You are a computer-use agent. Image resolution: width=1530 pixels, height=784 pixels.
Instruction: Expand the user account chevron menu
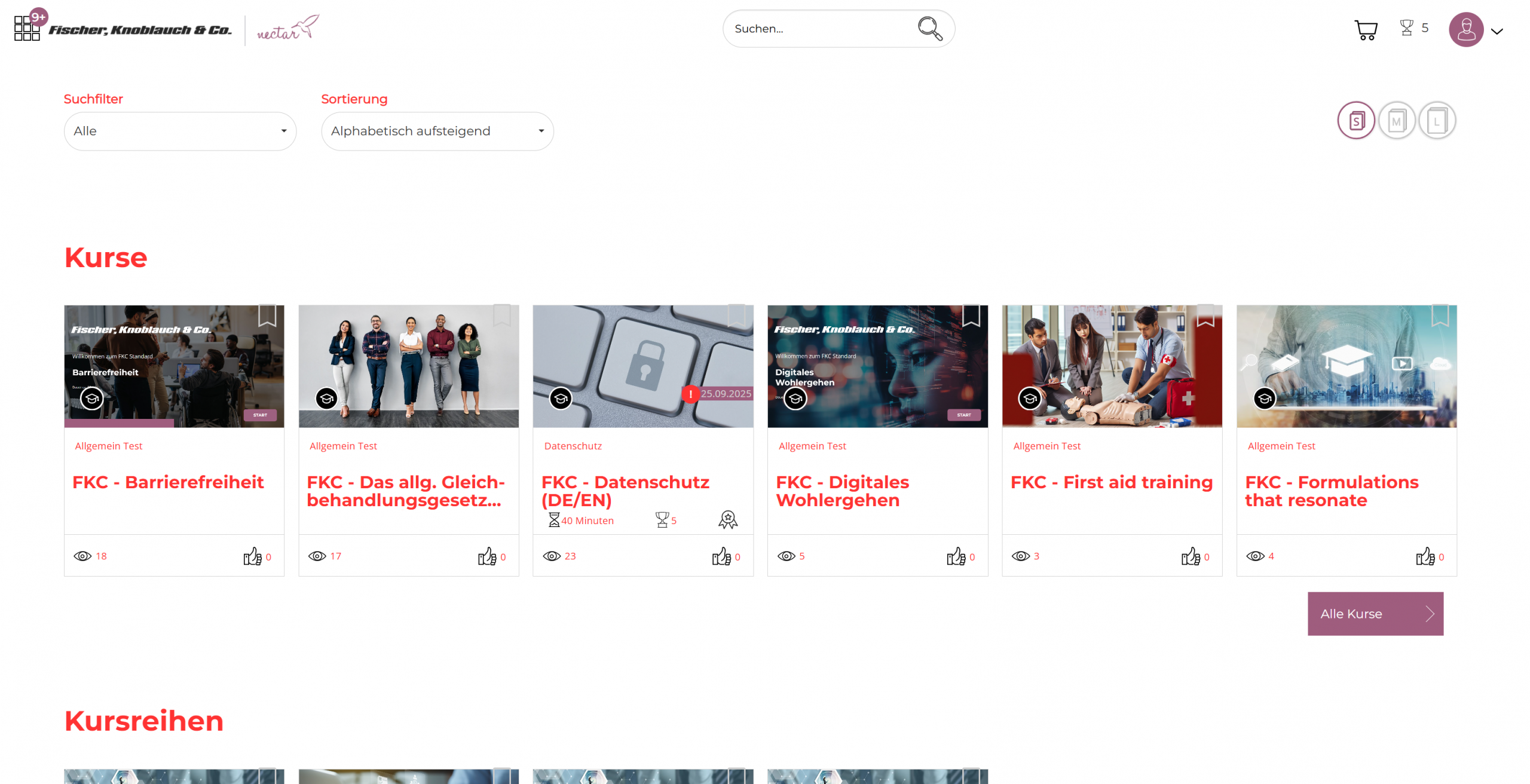pyautogui.click(x=1497, y=32)
